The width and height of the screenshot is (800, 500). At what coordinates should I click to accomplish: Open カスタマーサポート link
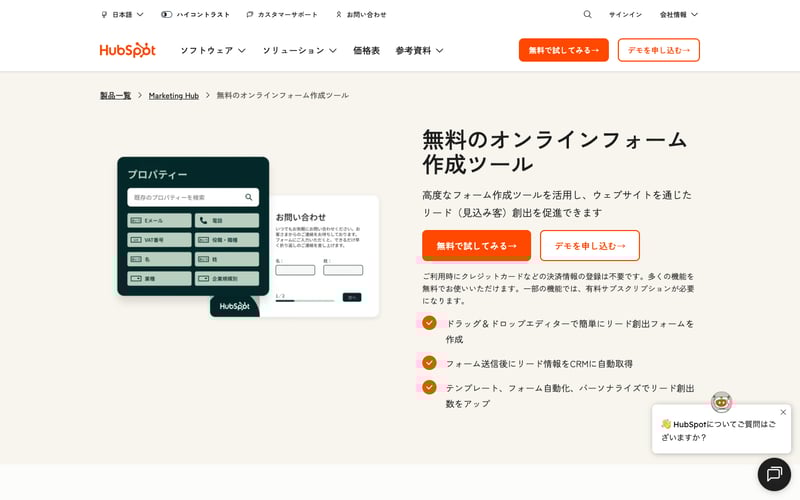tap(282, 15)
